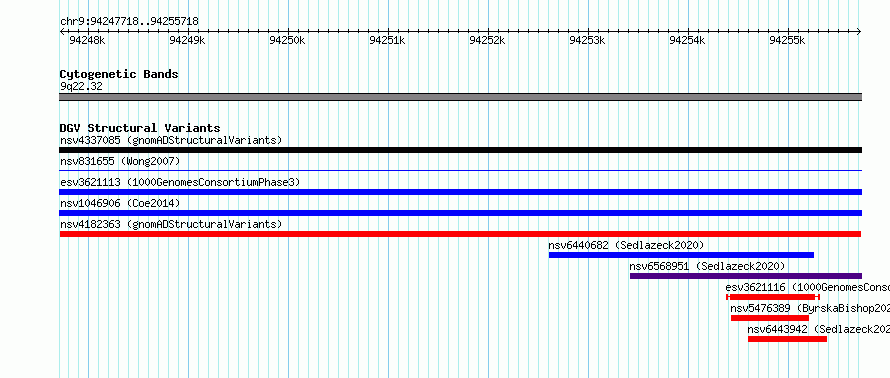
Task: Open the nsv6443942 (Sedlazeck) label
Action: (818, 329)
